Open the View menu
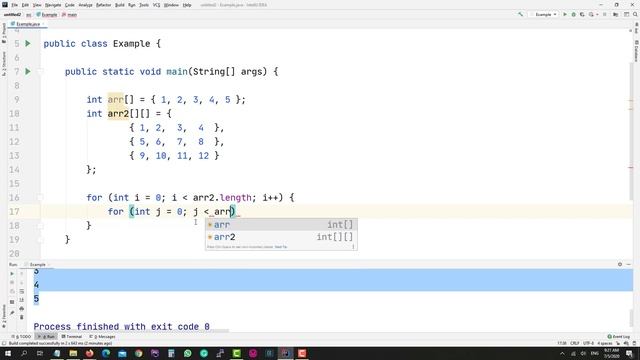 click(x=37, y=5)
